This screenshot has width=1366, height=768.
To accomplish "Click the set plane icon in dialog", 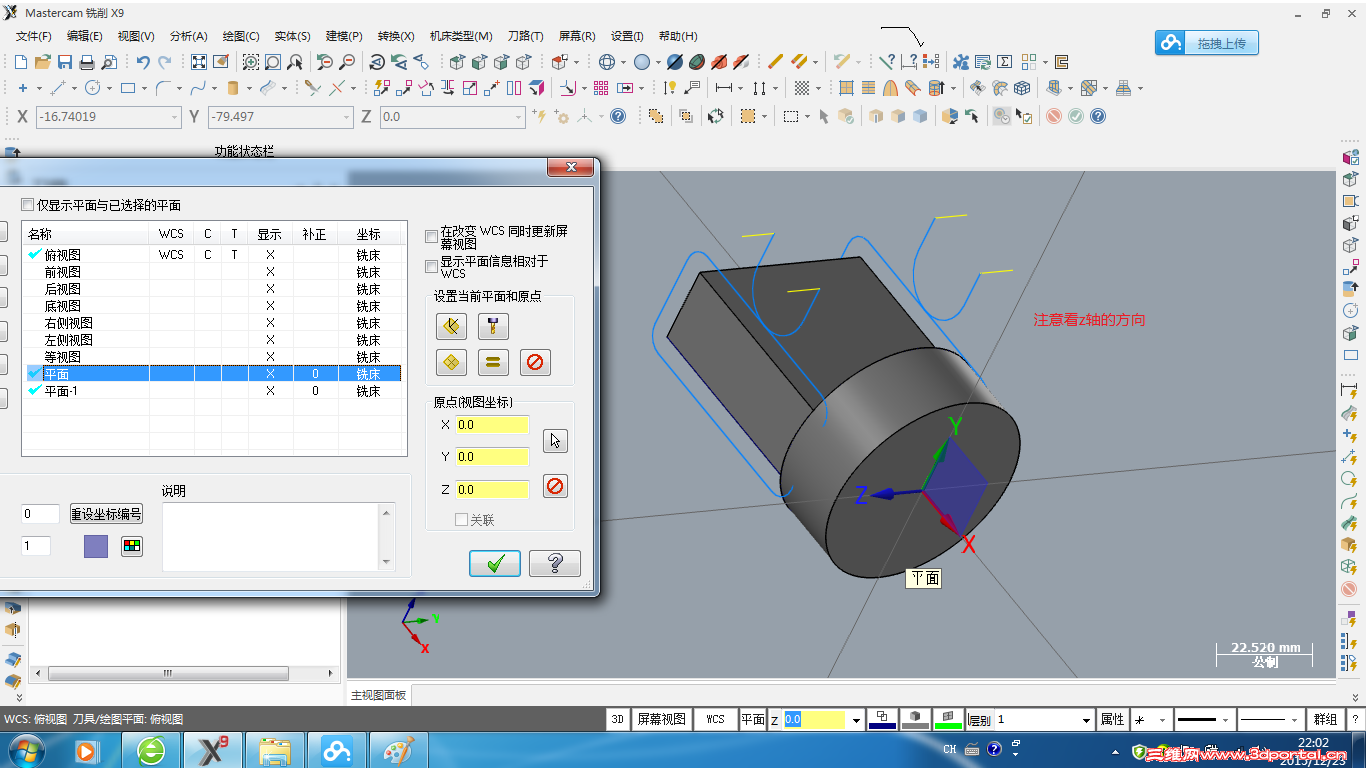I will click(451, 362).
